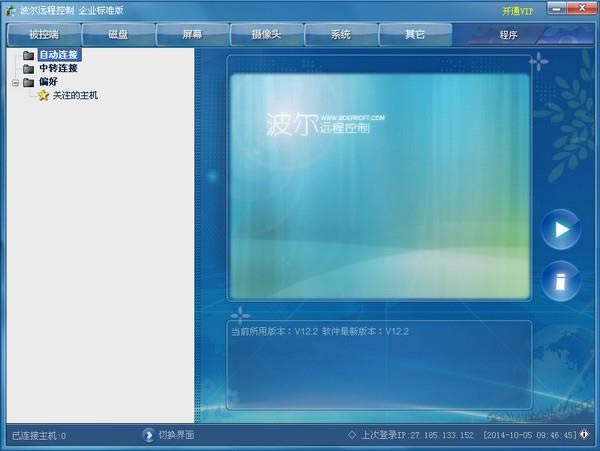Click the folder icon of 偏好
The image size is (600, 451).
click(28, 82)
